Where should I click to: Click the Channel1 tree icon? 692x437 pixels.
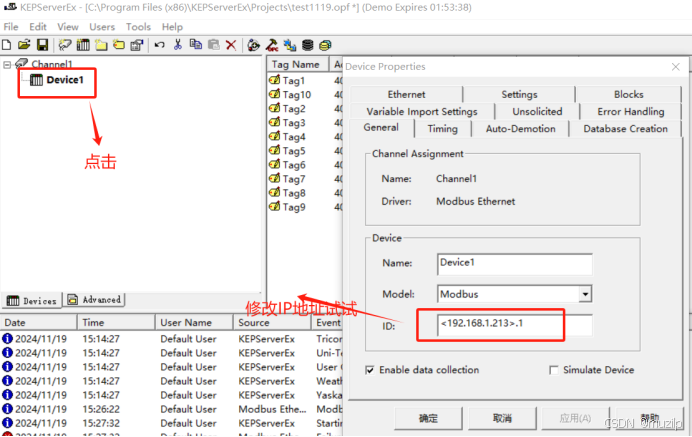coord(22,64)
